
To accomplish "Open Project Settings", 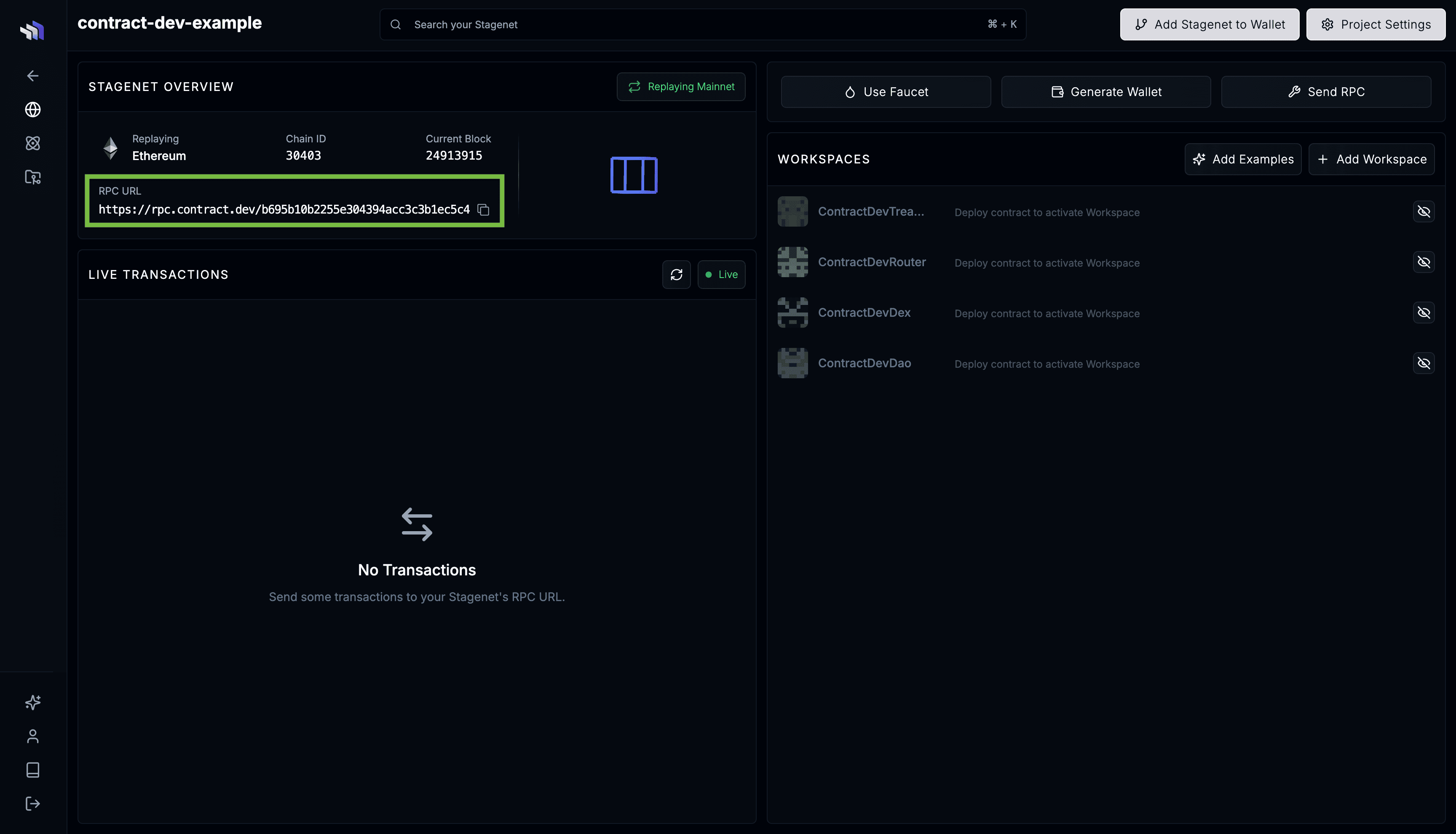I will point(1375,24).
